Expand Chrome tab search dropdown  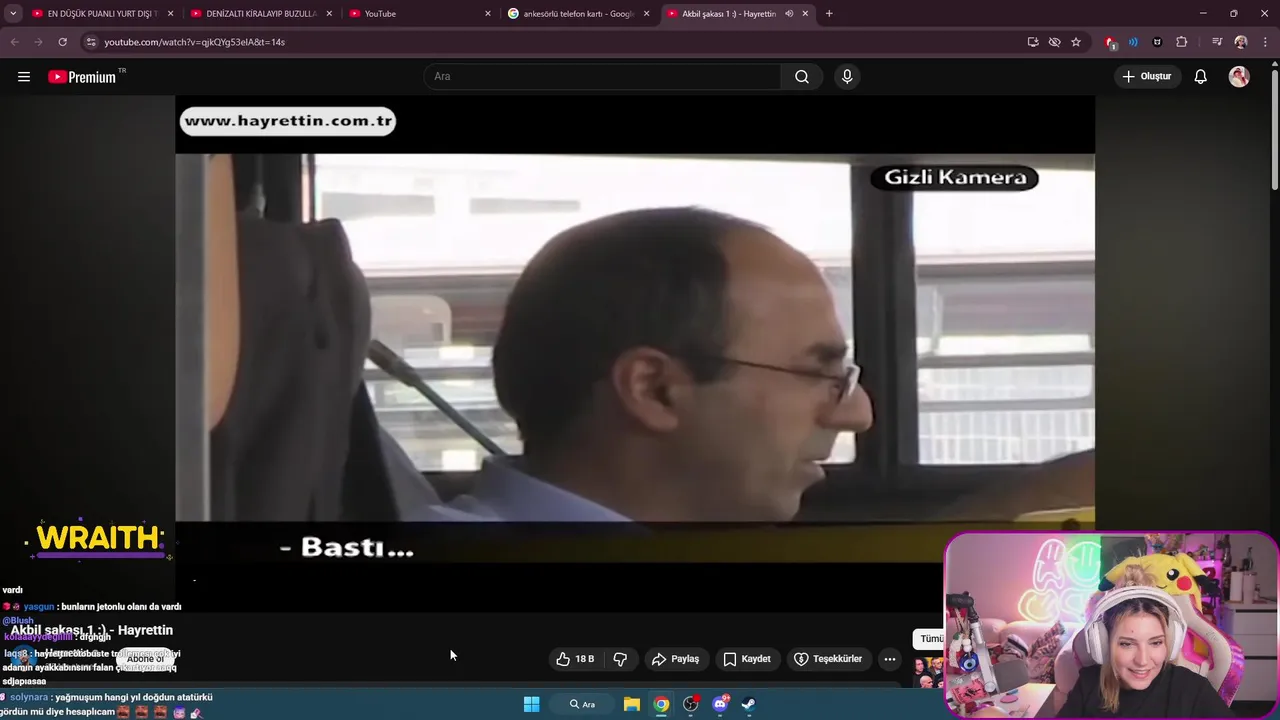point(13,14)
